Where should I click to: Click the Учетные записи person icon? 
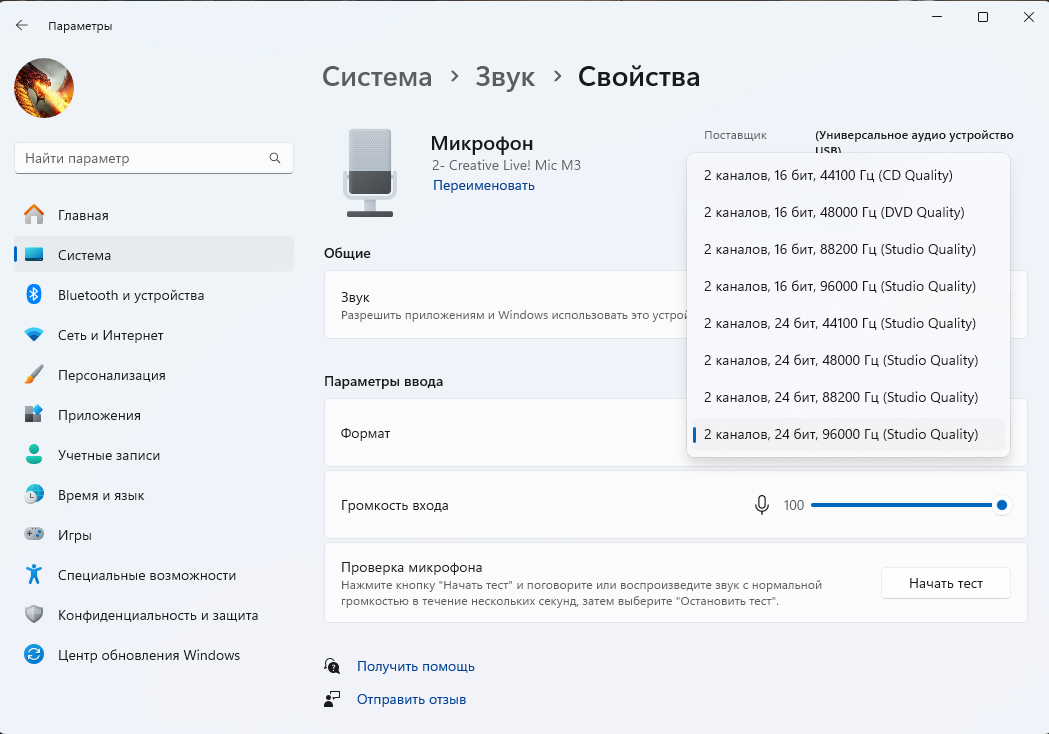(x=33, y=454)
